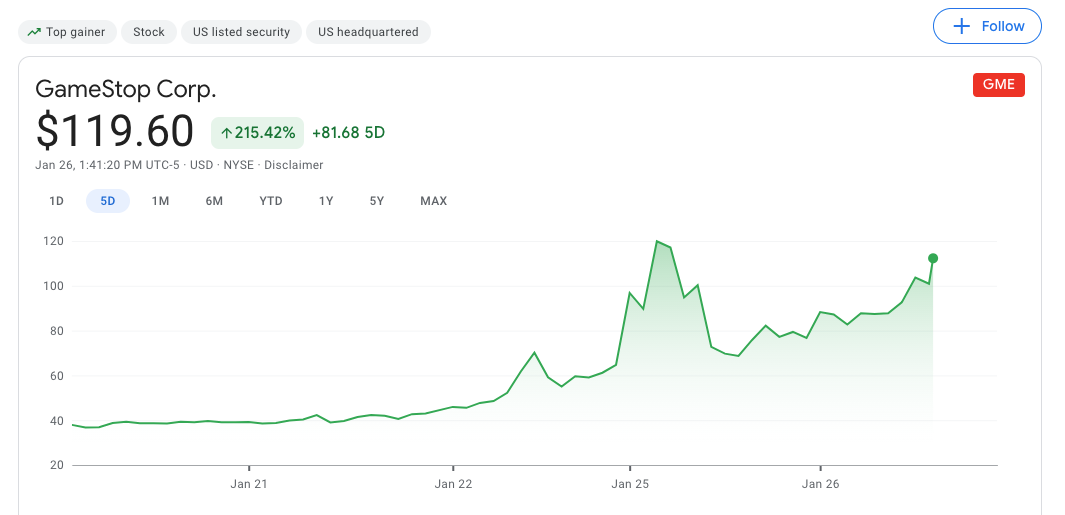Click the Jan 25 peak on chart line
This screenshot has height=515, width=1065.
657,241
